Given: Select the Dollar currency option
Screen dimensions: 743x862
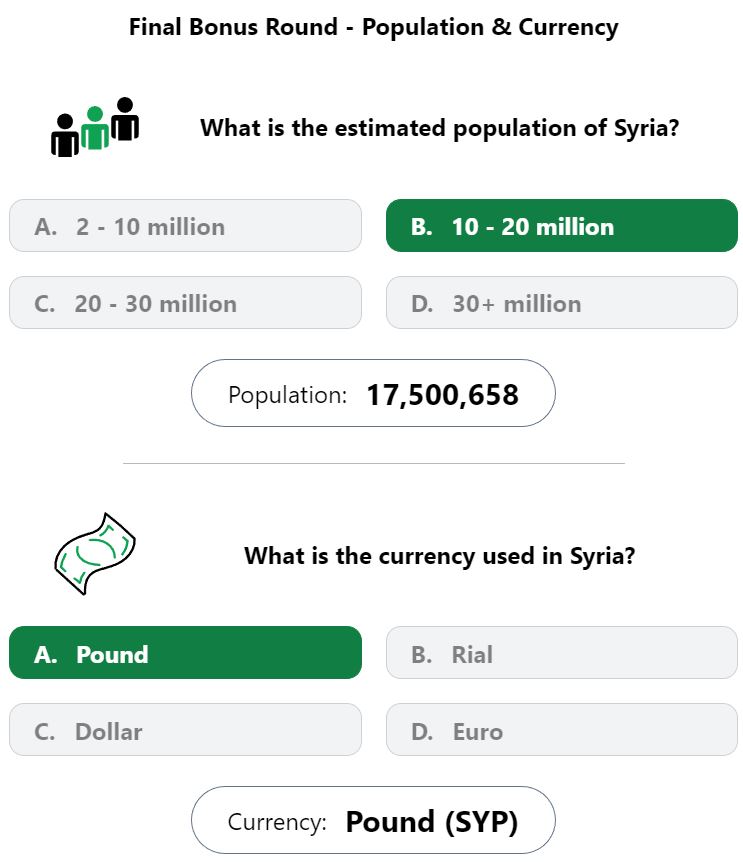Looking at the screenshot, I should coord(185,730).
